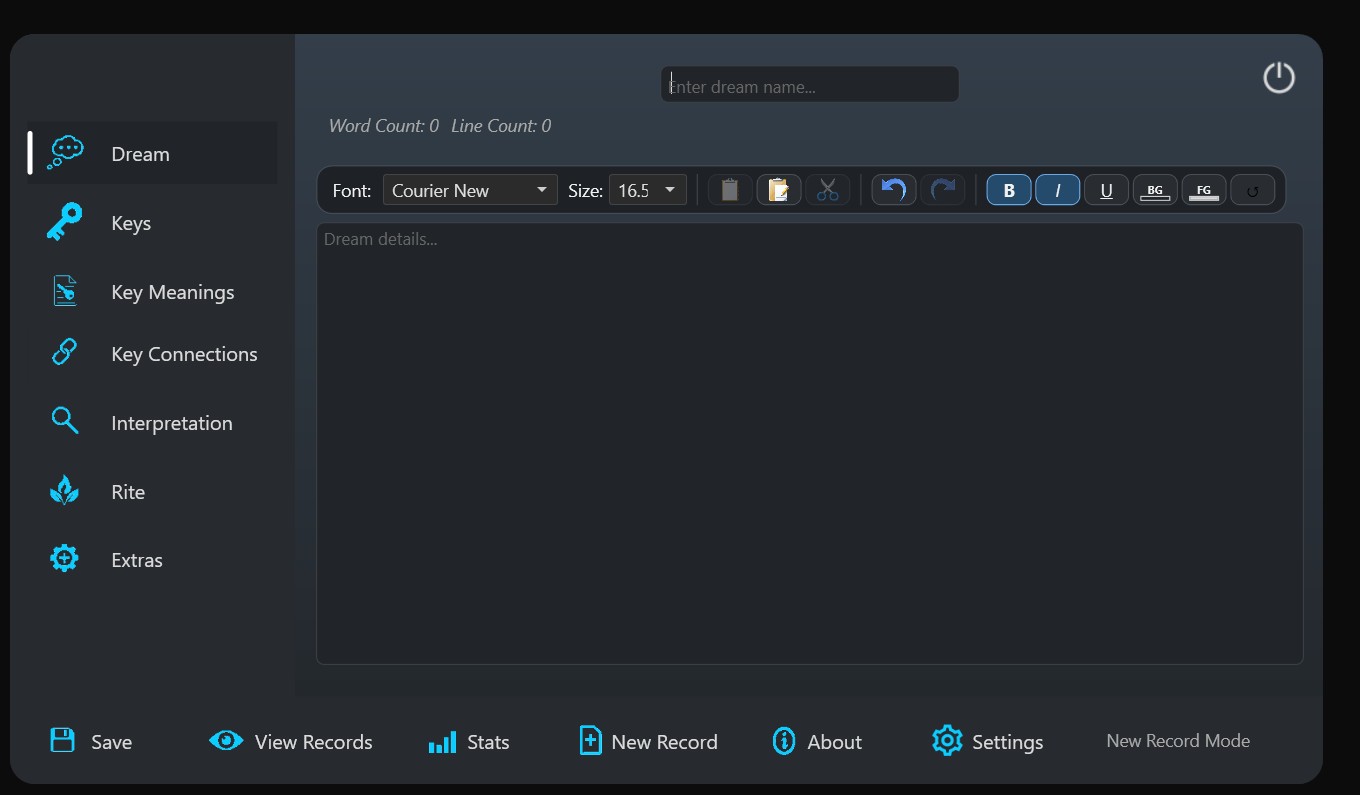The height and width of the screenshot is (795, 1360).
Task: Click the New Record document-plus icon
Action: coord(591,740)
